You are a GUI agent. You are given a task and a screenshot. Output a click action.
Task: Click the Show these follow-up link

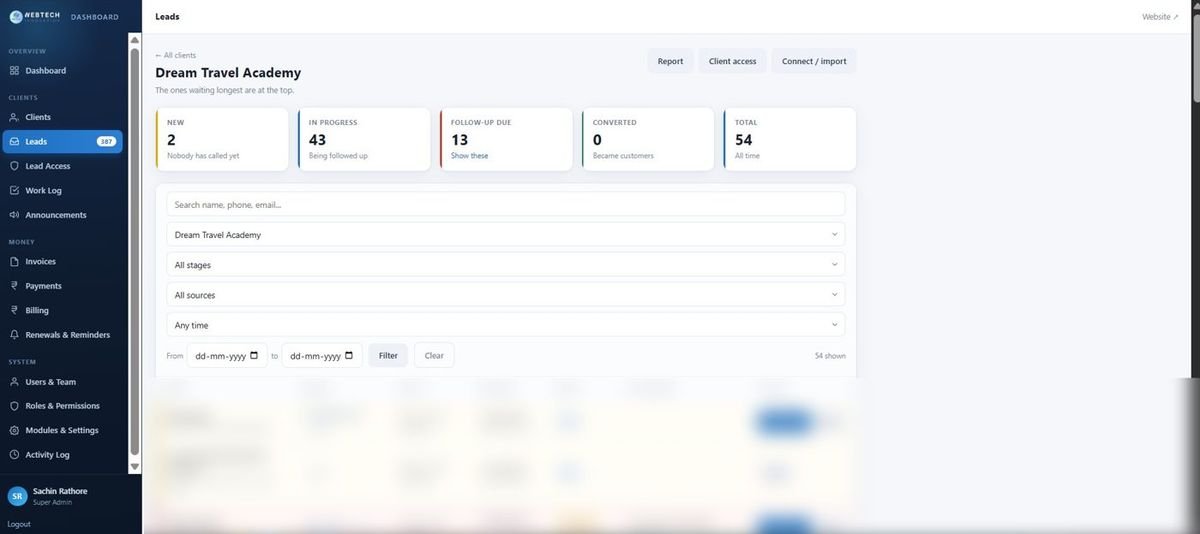click(x=470, y=156)
